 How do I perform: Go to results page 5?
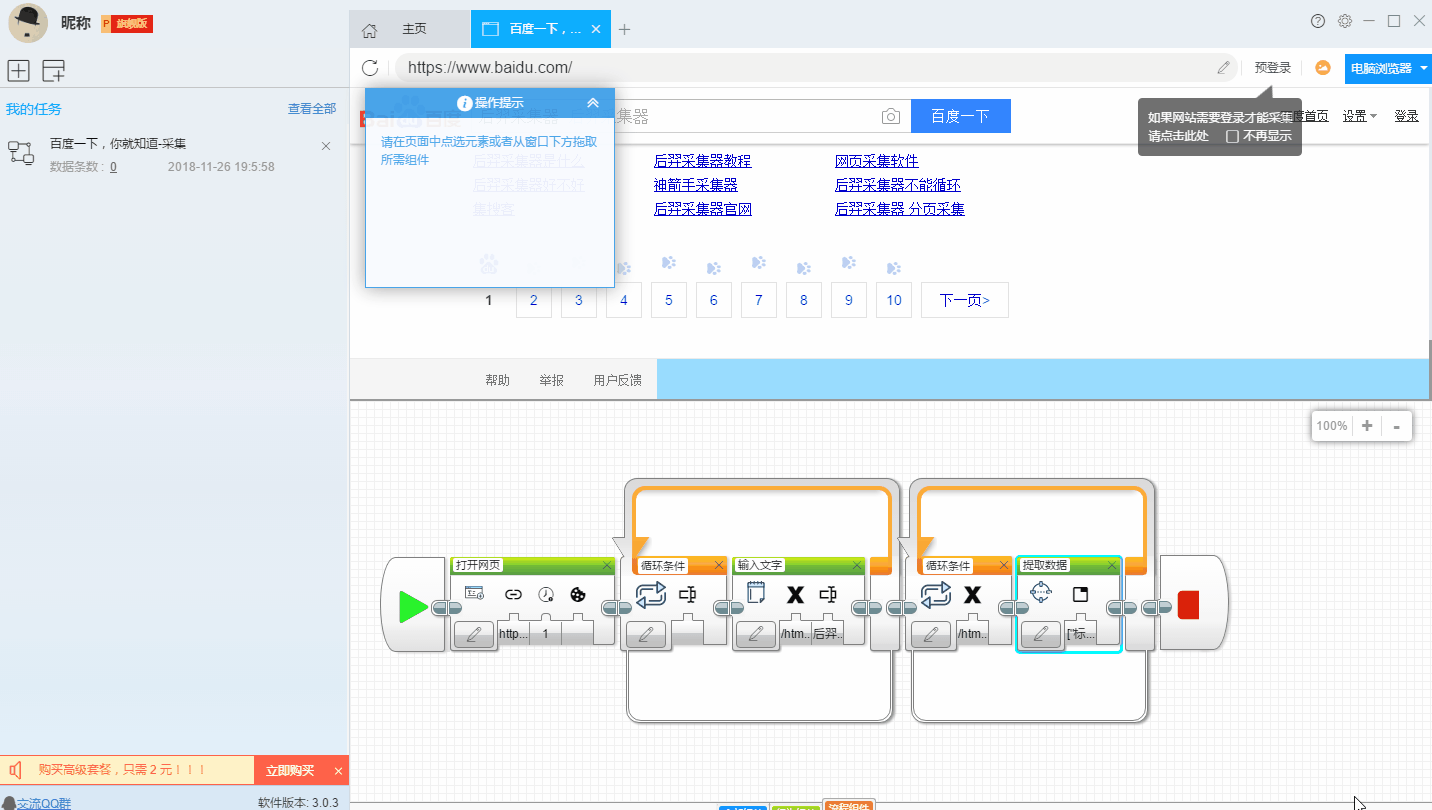click(x=669, y=300)
